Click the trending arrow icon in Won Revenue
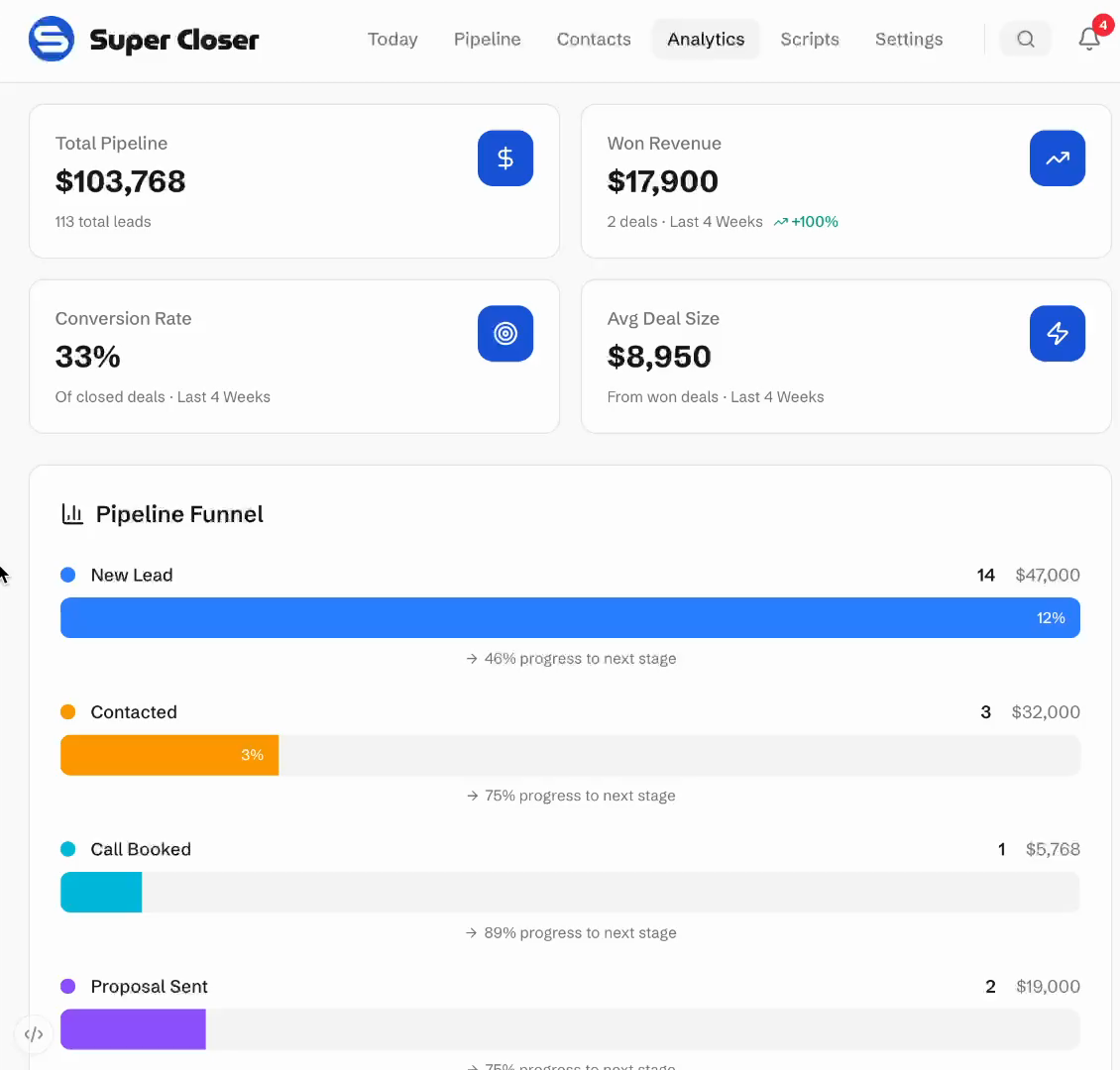Screen dimensions: 1120x1070 [x=1058, y=159]
